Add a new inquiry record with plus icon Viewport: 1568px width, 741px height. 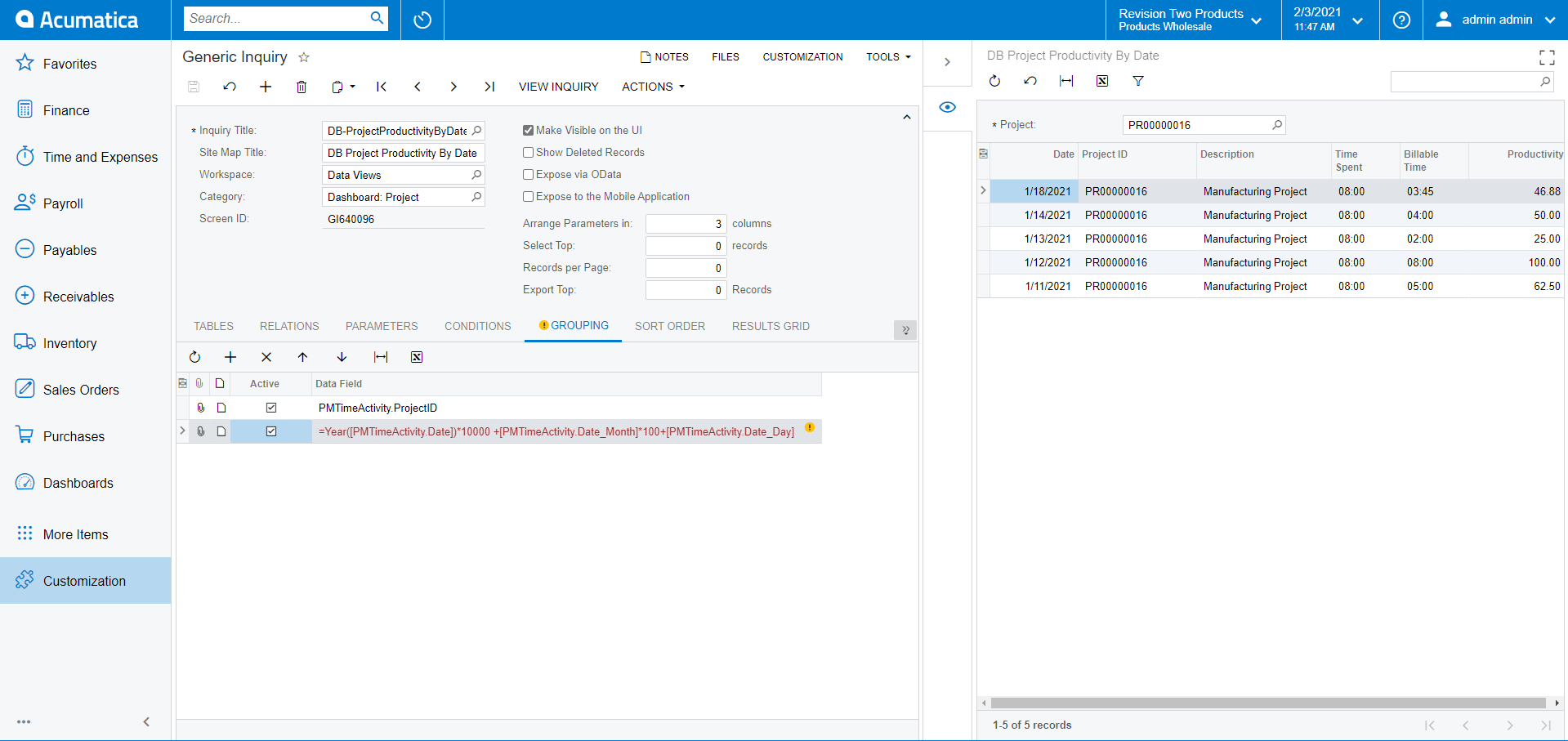click(266, 87)
